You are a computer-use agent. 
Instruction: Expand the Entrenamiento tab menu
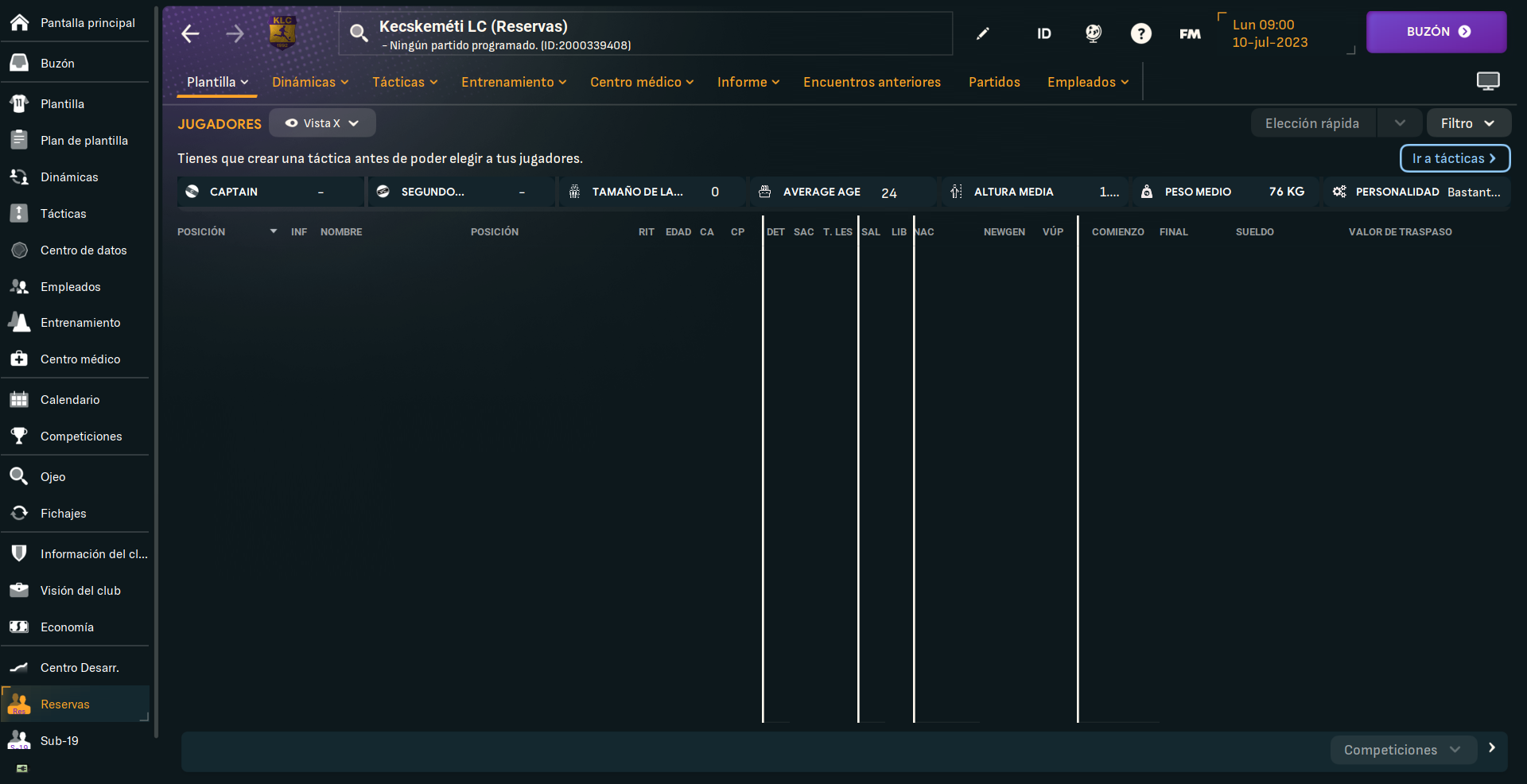[514, 82]
